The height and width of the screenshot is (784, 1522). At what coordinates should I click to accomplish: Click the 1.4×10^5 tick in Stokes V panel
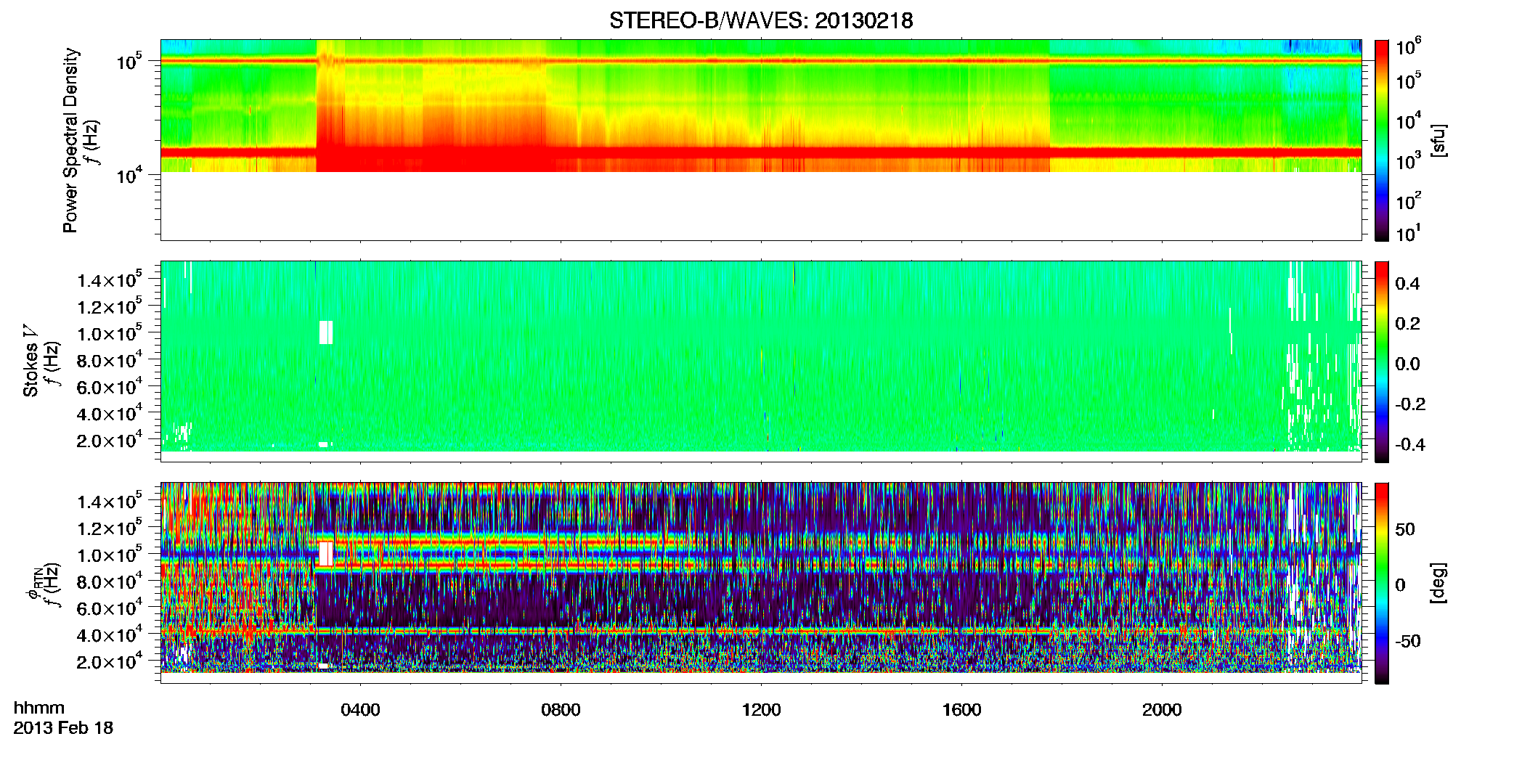(x=110, y=280)
